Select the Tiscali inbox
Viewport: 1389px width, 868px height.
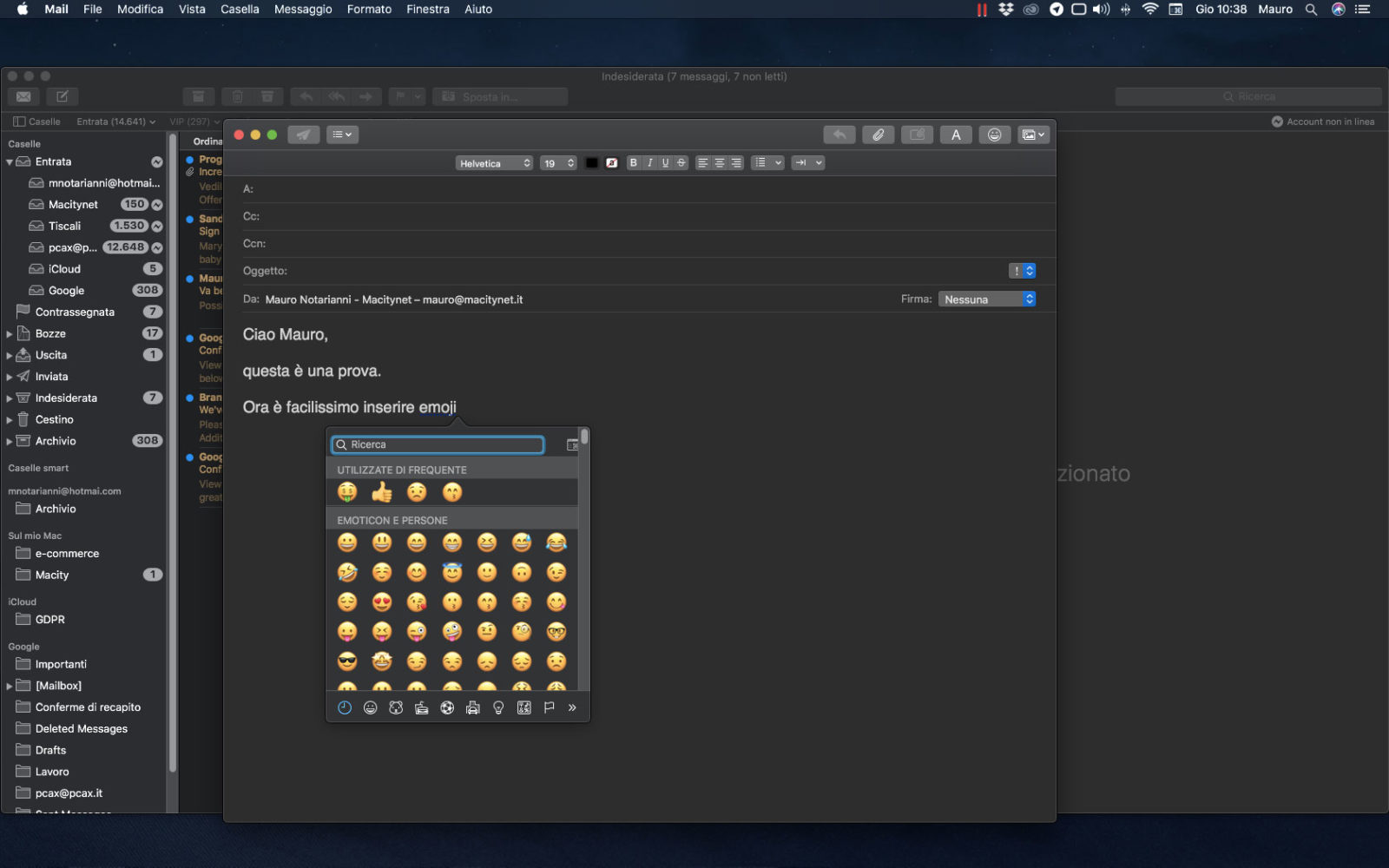[x=64, y=226]
